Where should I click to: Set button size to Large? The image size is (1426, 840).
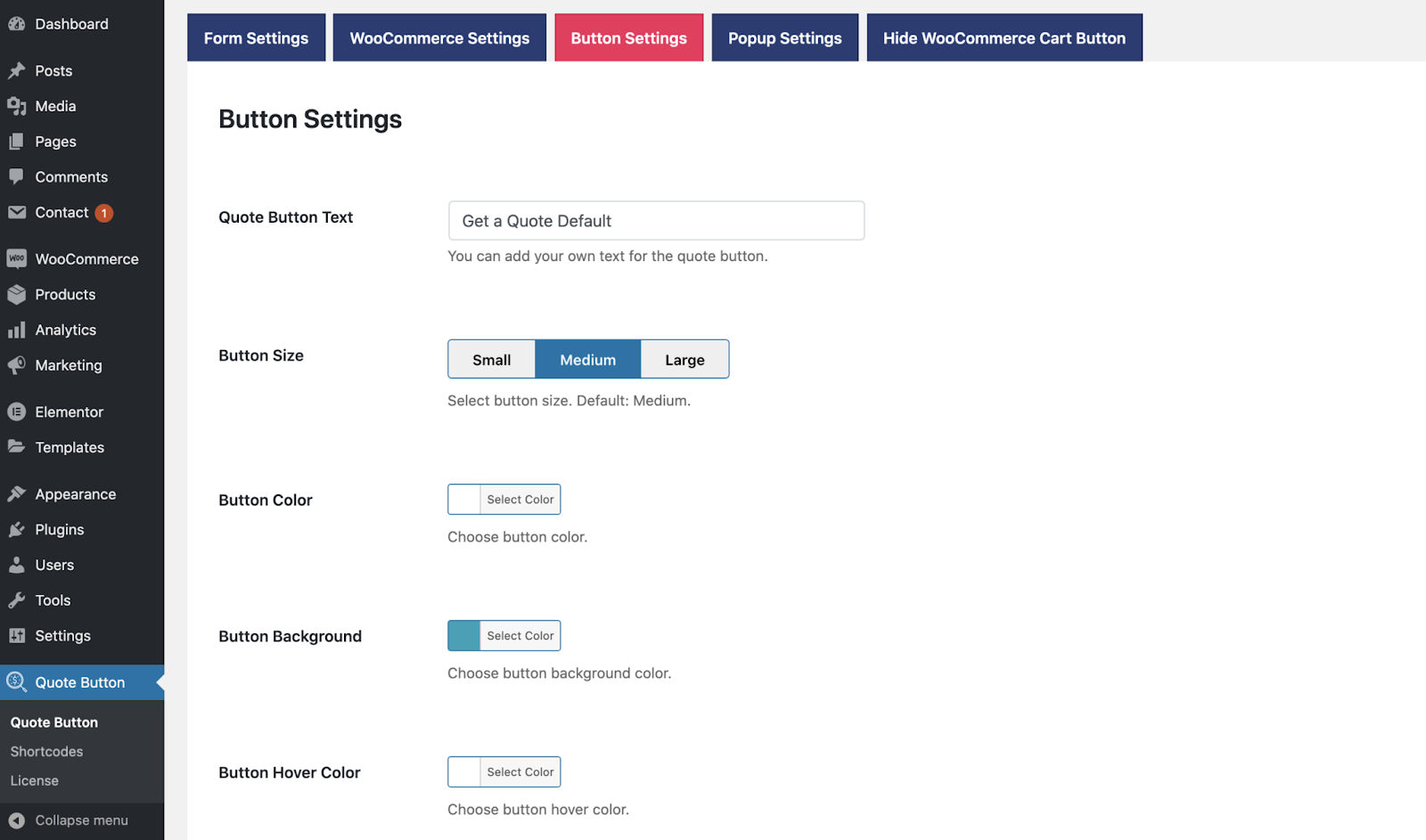(684, 359)
